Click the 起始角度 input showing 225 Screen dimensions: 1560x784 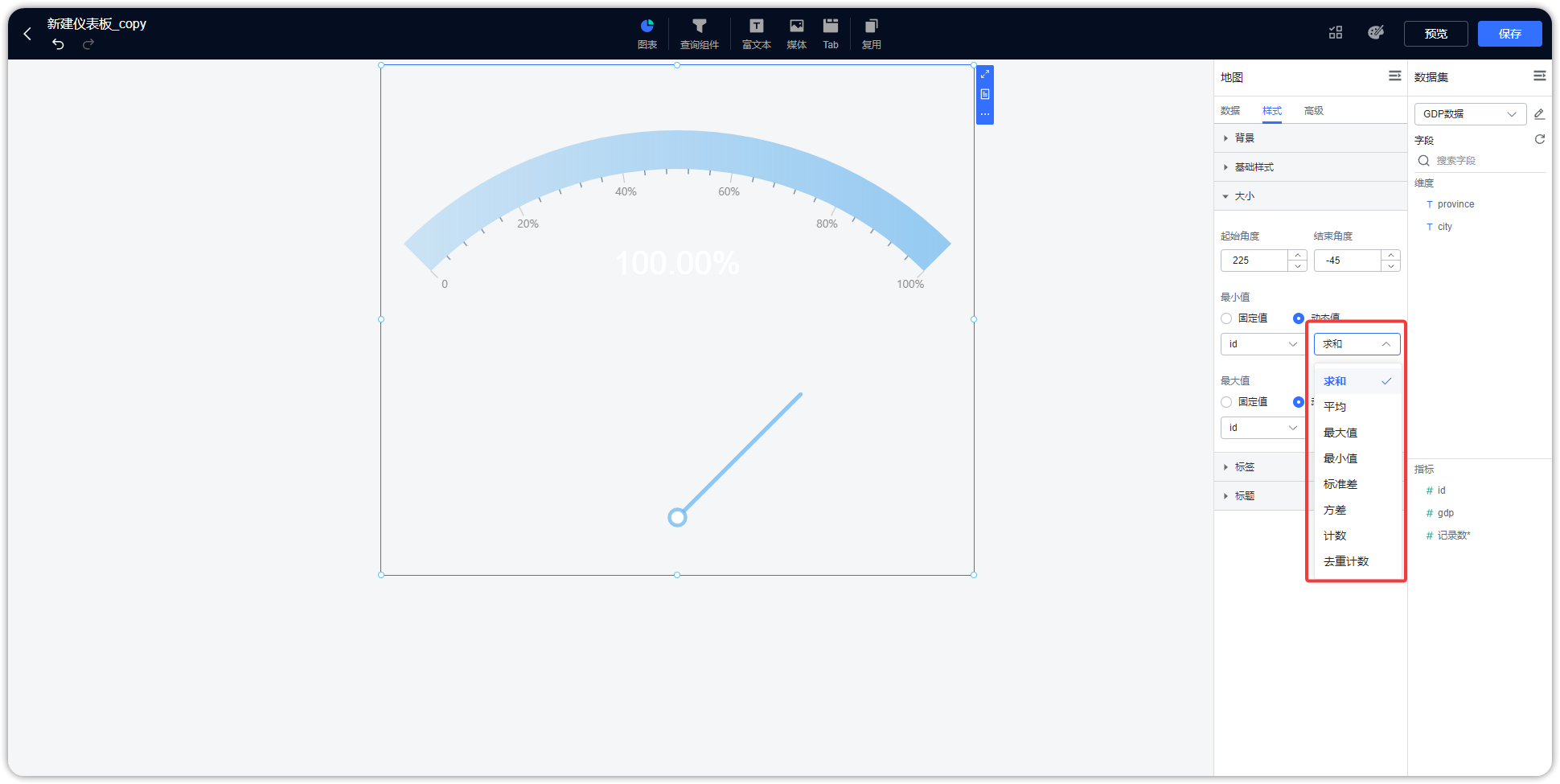tap(1254, 261)
